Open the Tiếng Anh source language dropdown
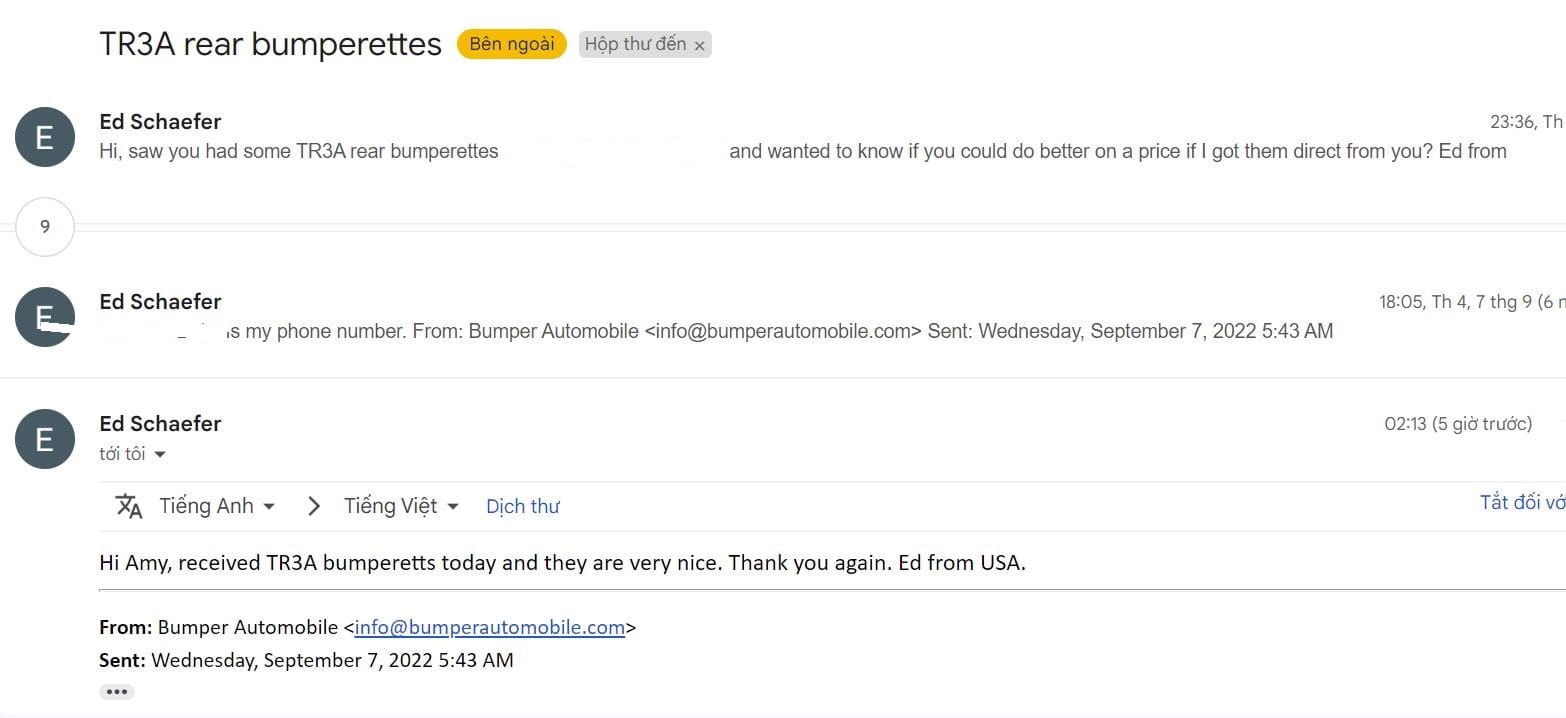The height and width of the screenshot is (718, 1566). click(217, 506)
